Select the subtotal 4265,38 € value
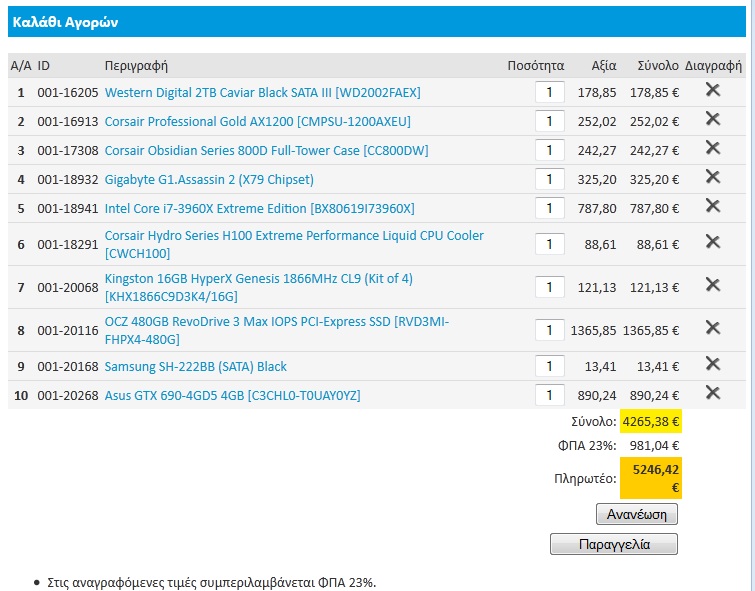Image resolution: width=755 pixels, height=591 pixels. [x=651, y=421]
